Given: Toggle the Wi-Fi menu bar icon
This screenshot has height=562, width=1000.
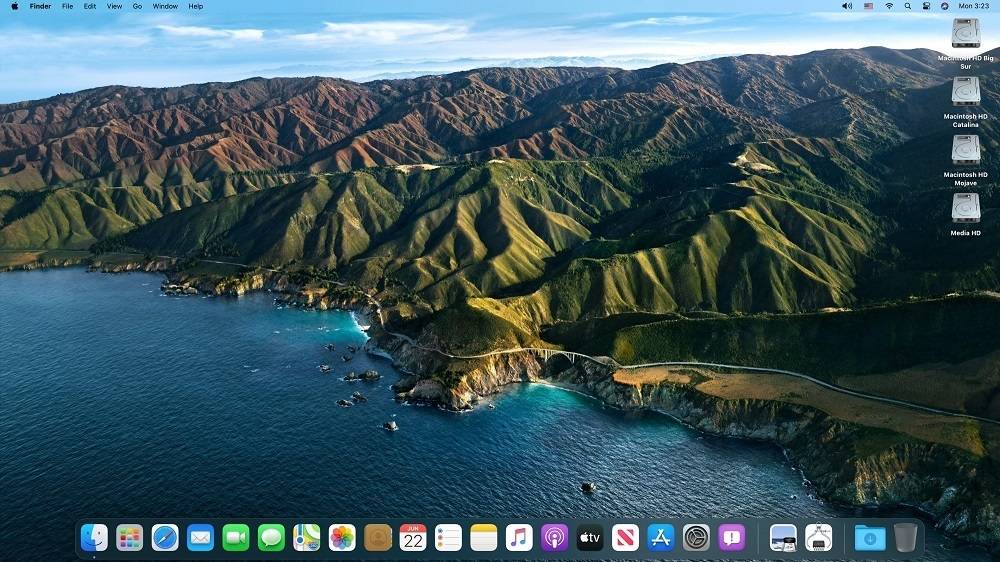Looking at the screenshot, I should click(x=888, y=6).
